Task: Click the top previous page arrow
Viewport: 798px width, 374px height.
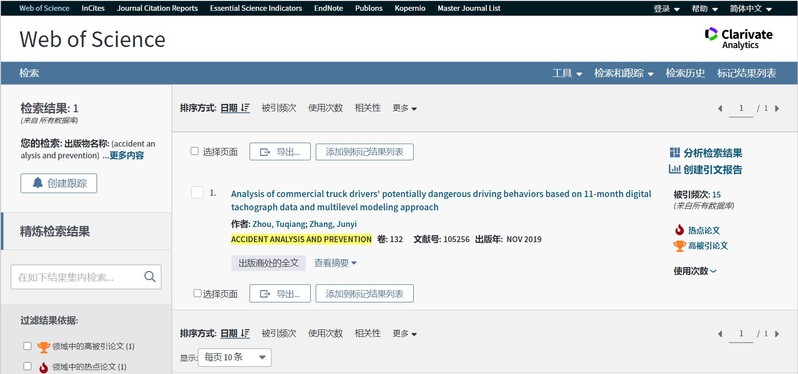Action: 720,108
